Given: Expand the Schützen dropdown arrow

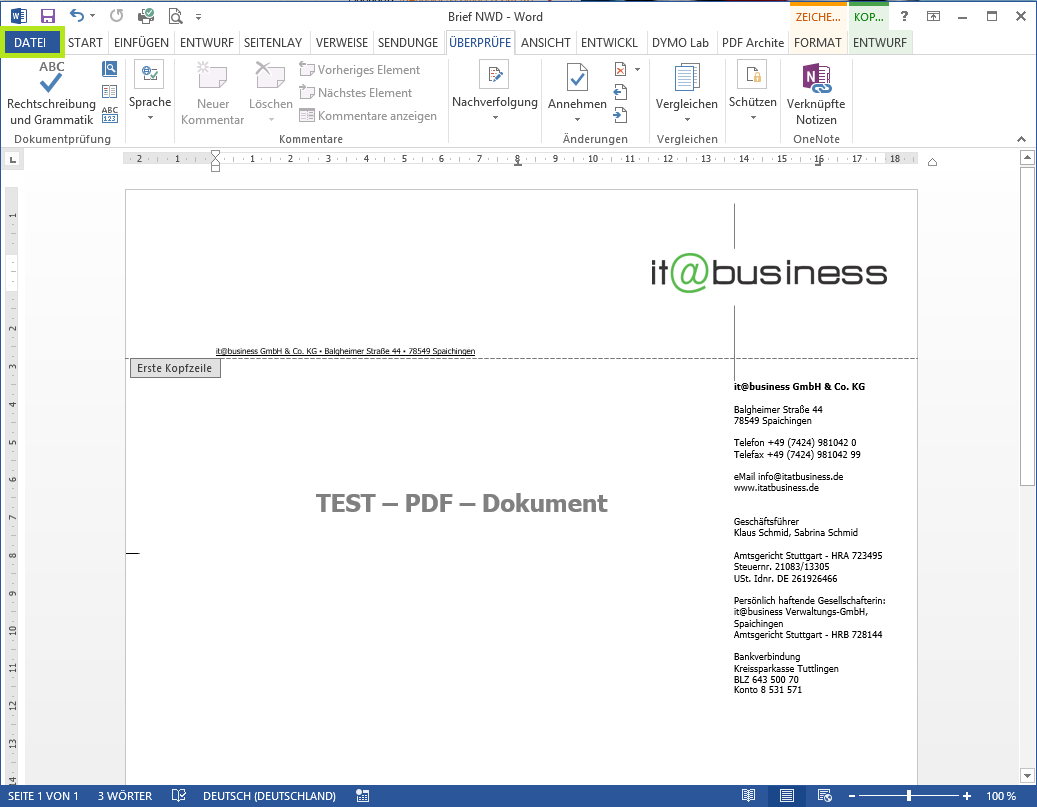Looking at the screenshot, I should [753, 118].
